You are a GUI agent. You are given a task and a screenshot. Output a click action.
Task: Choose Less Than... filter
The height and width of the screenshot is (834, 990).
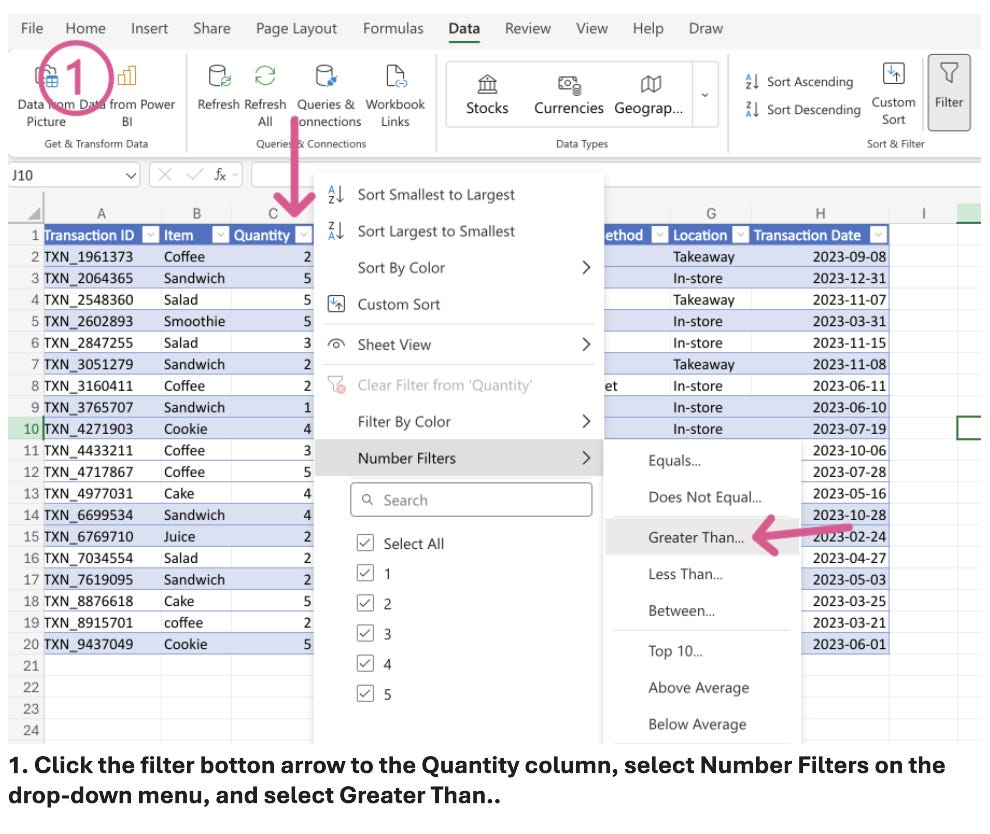pos(685,574)
